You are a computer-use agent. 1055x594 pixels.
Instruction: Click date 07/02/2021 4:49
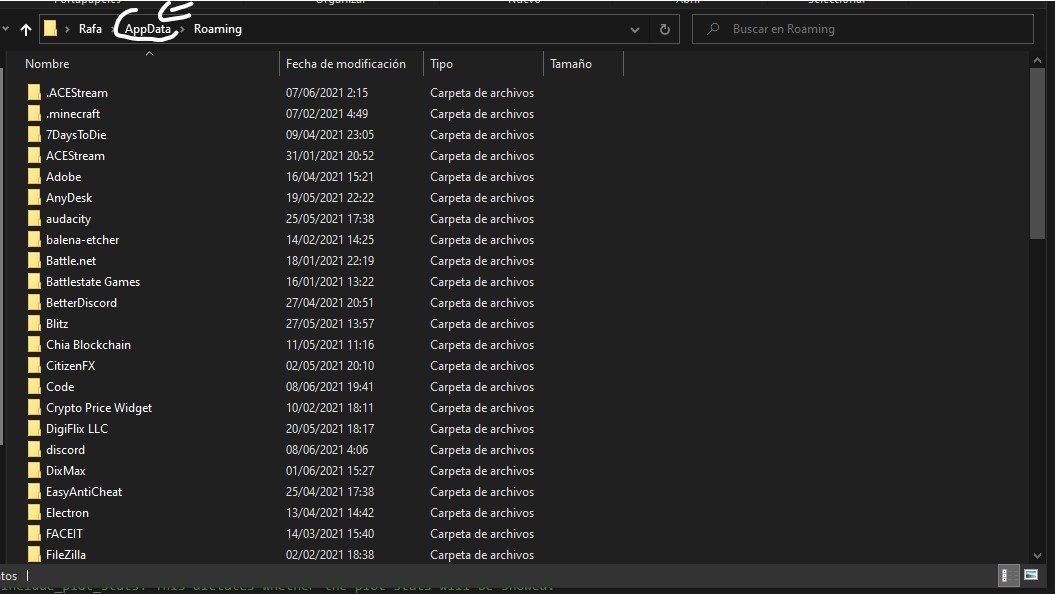[327, 114]
